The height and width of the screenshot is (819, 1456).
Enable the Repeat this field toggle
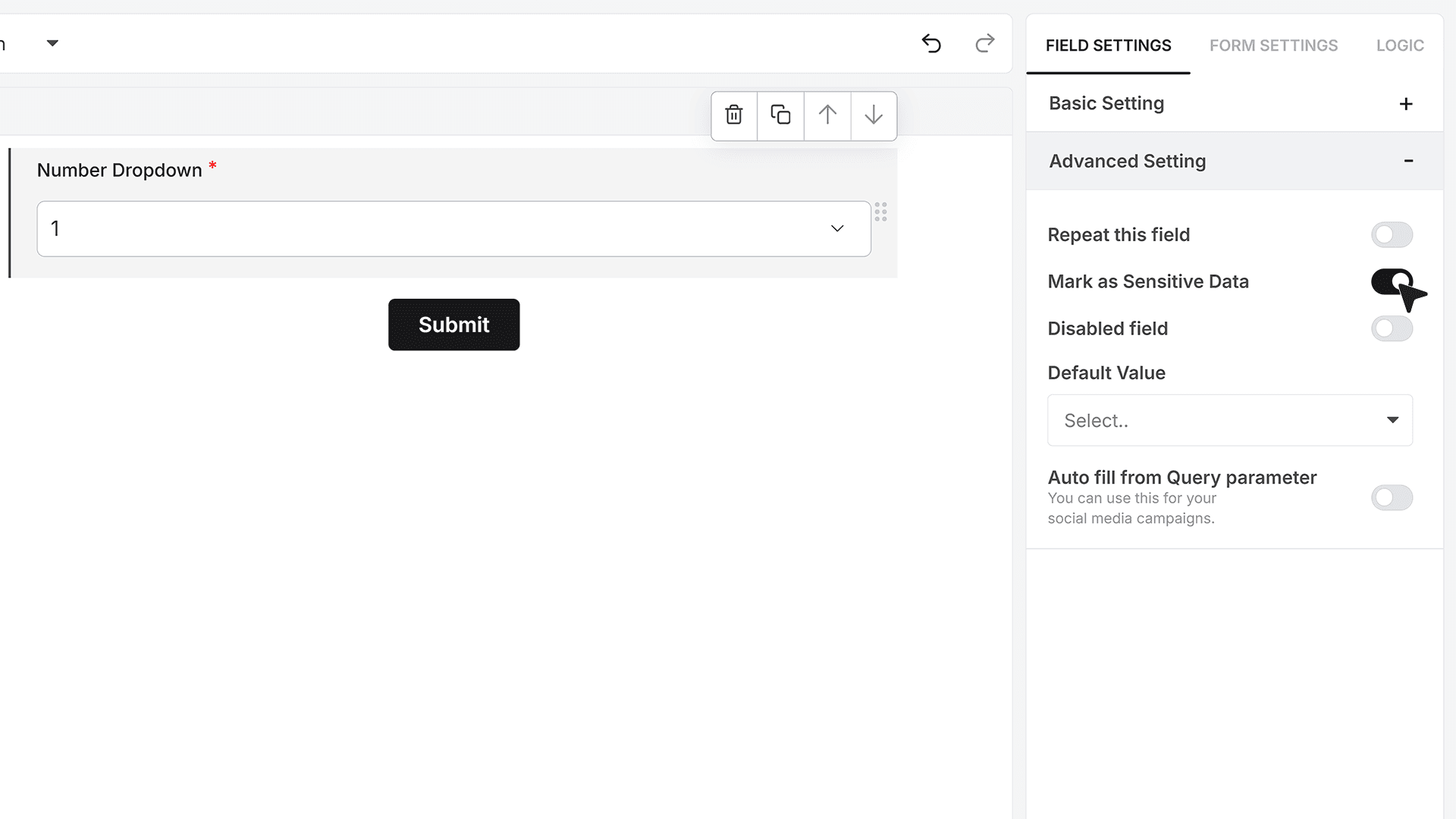[x=1392, y=235]
